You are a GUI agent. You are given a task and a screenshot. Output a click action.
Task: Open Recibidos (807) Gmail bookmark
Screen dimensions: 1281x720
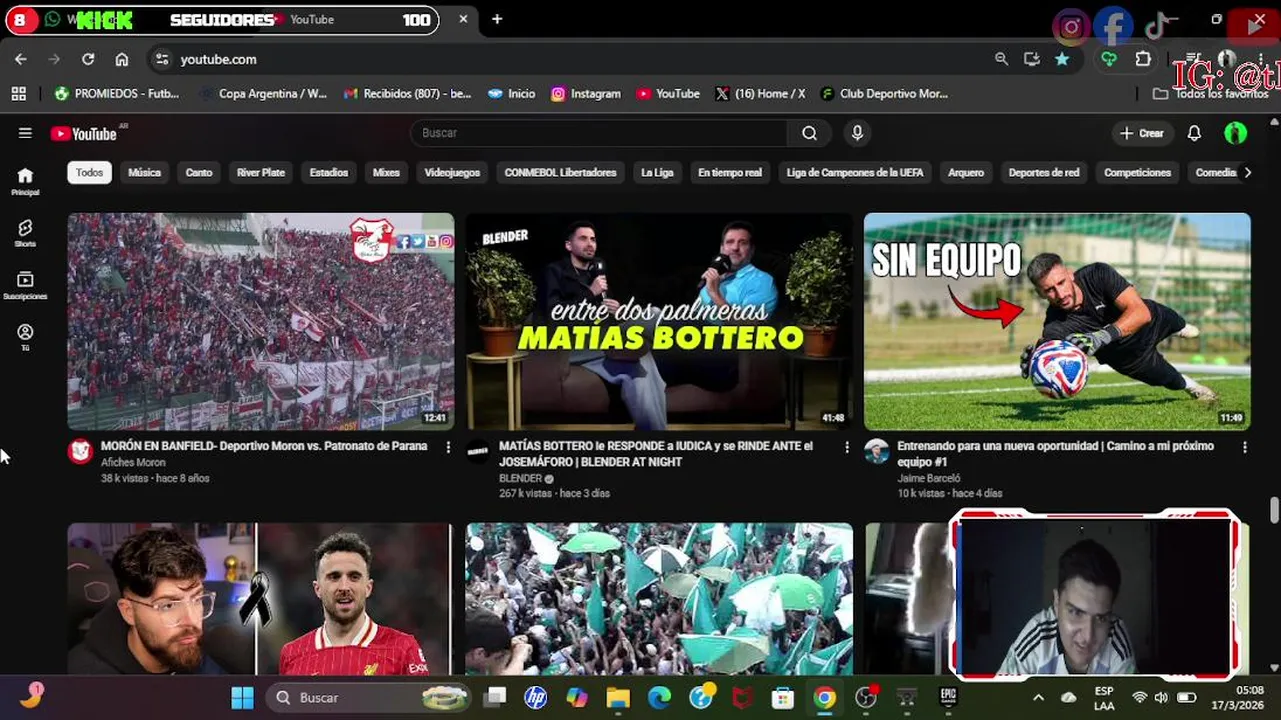coord(407,93)
